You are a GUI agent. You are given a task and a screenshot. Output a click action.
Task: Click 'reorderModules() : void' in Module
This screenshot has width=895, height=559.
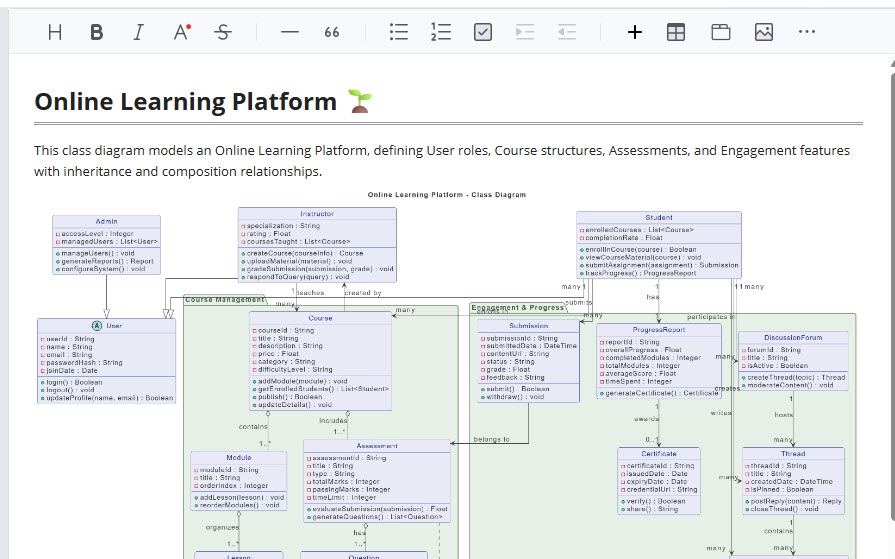click(x=239, y=505)
